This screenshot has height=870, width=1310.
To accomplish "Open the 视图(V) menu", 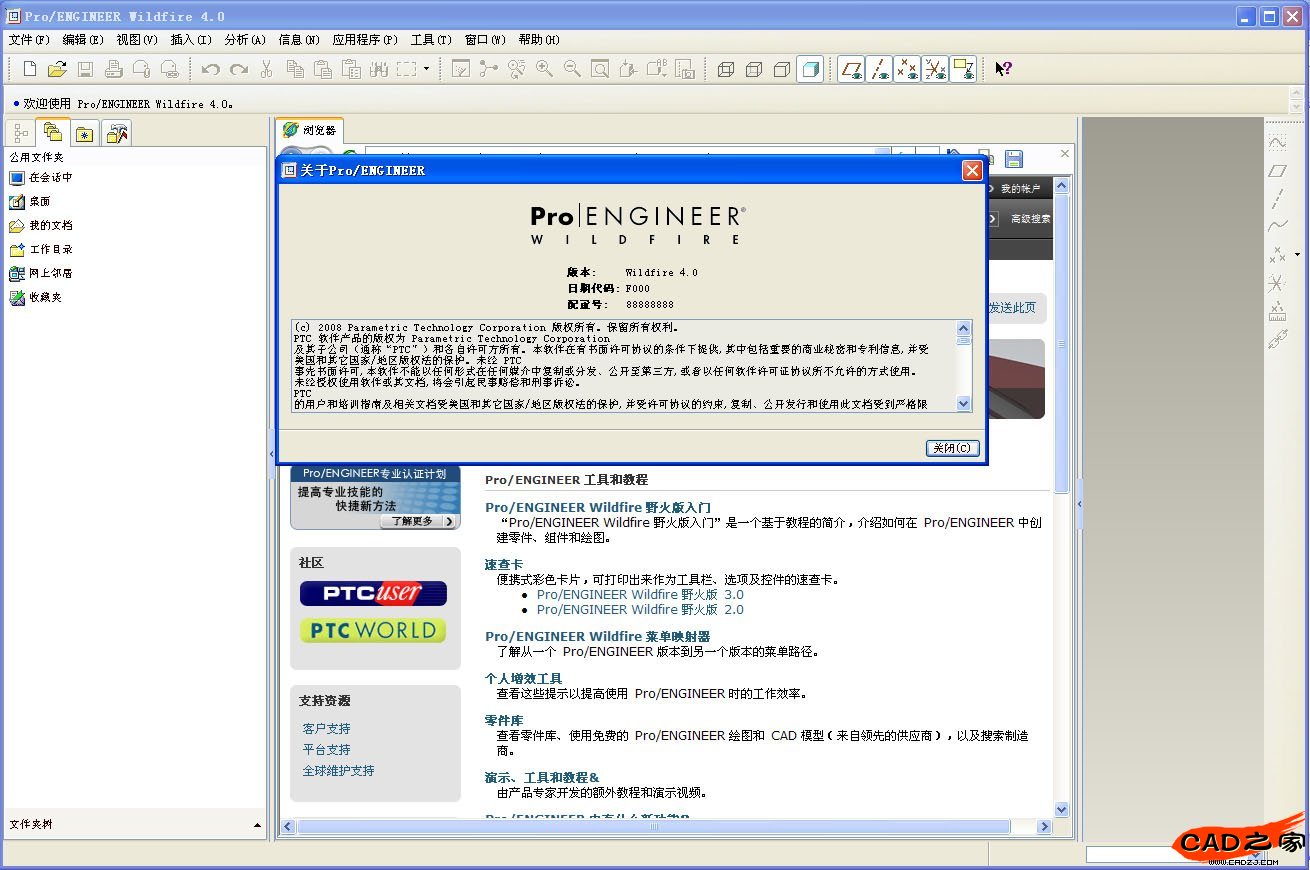I will point(137,40).
